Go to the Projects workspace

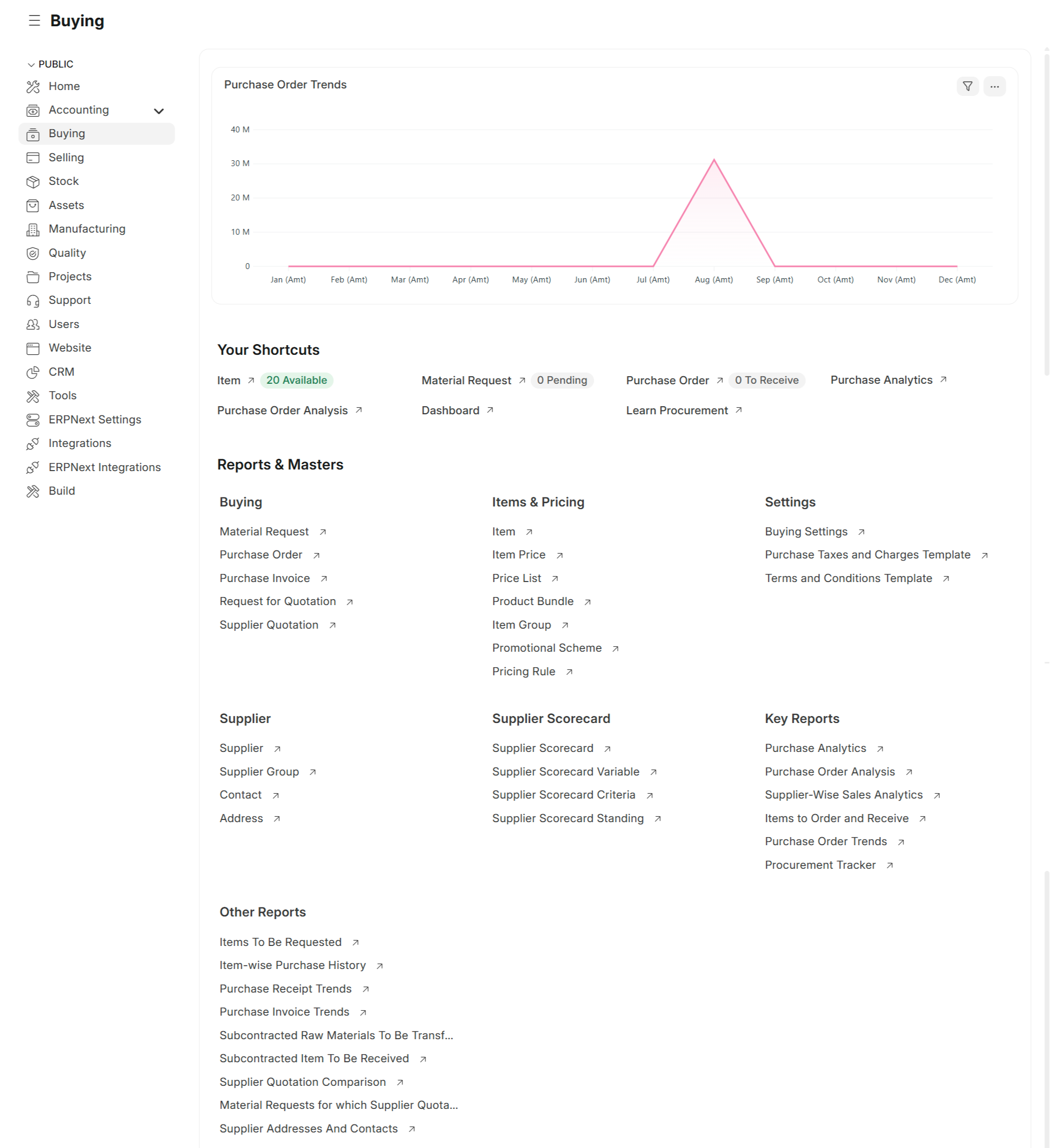coord(70,277)
